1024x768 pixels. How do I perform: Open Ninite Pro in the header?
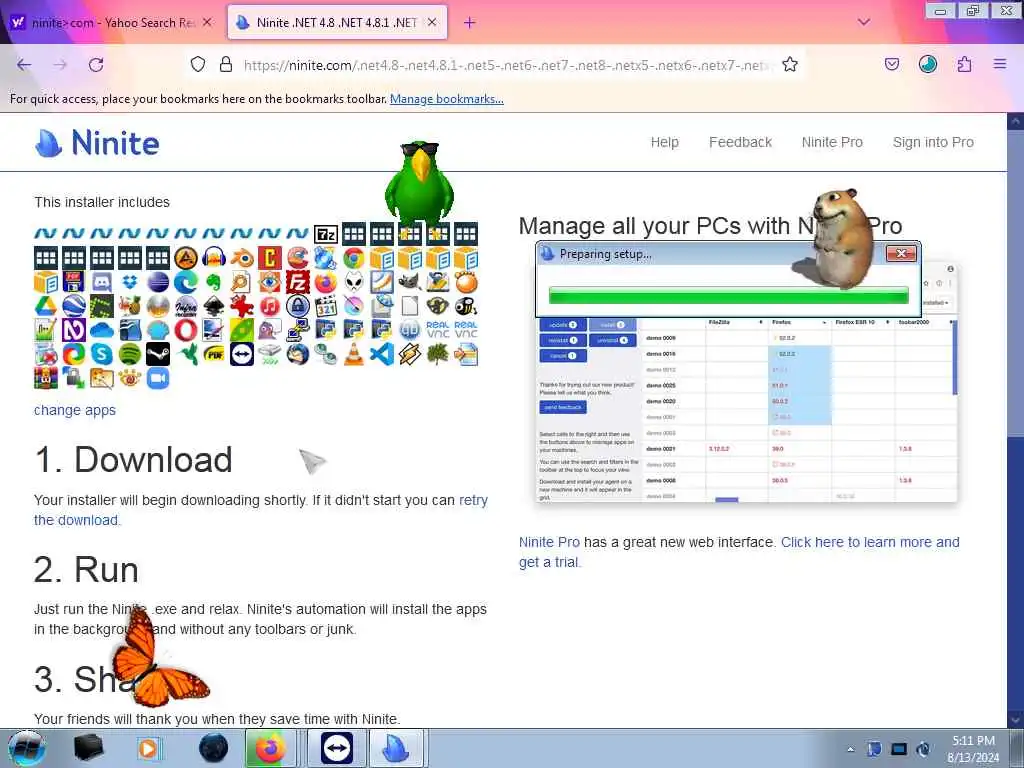tap(832, 142)
